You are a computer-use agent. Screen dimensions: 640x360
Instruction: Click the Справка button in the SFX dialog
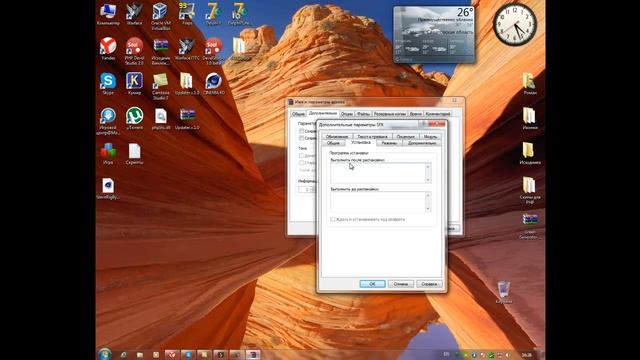429,284
